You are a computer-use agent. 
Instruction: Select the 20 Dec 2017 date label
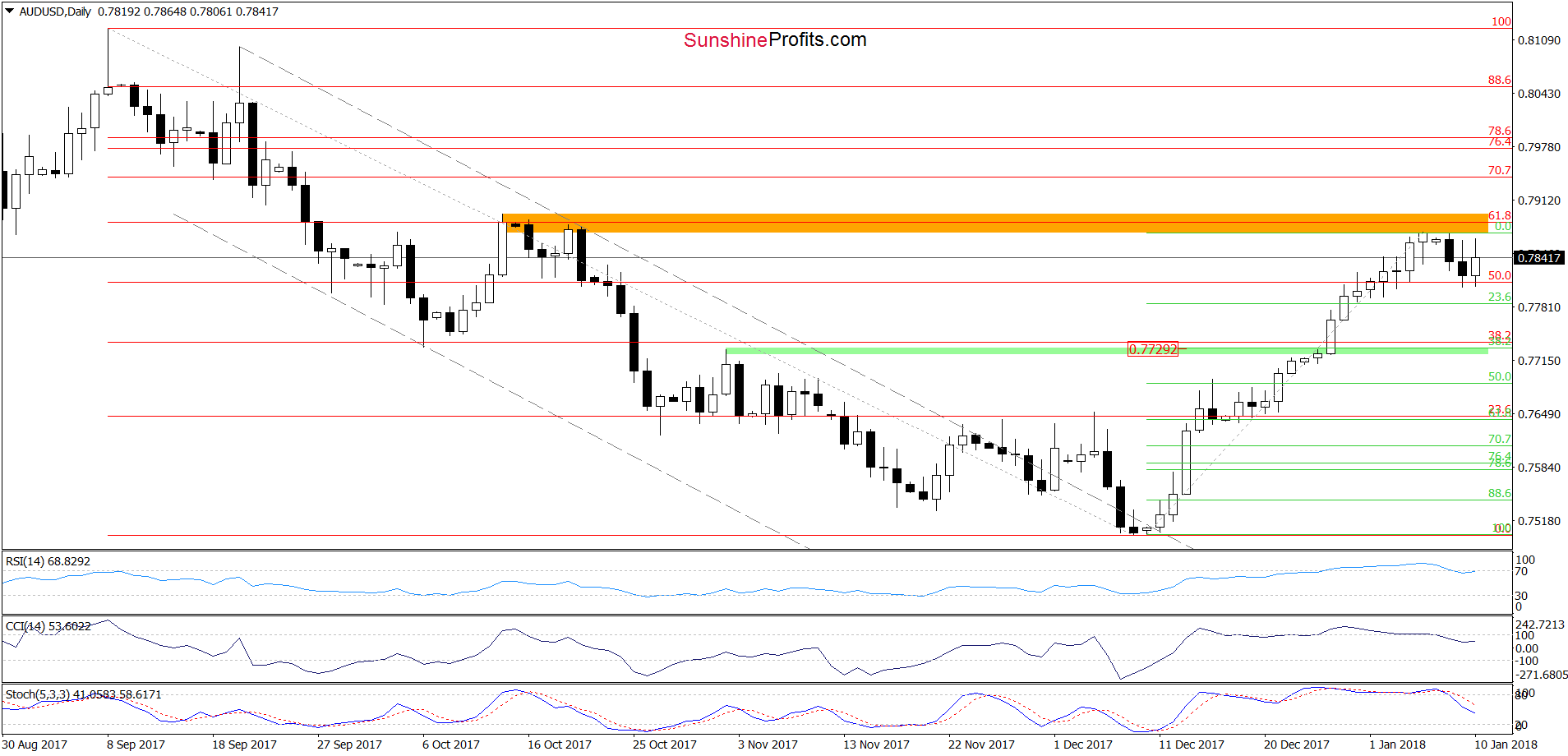tap(1297, 744)
